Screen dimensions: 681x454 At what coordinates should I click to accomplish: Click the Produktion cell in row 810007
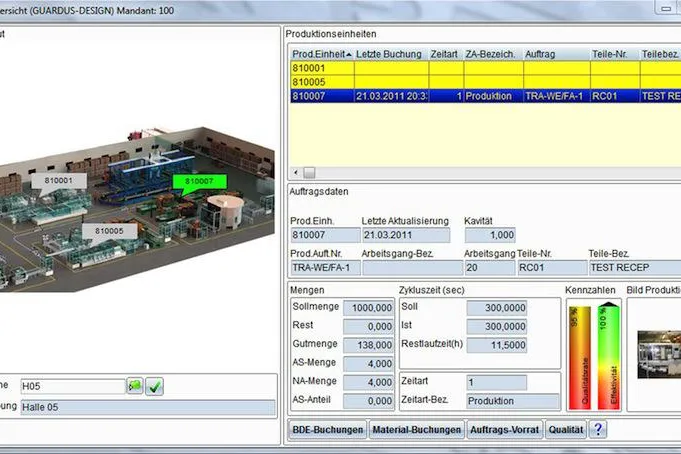coord(493,96)
